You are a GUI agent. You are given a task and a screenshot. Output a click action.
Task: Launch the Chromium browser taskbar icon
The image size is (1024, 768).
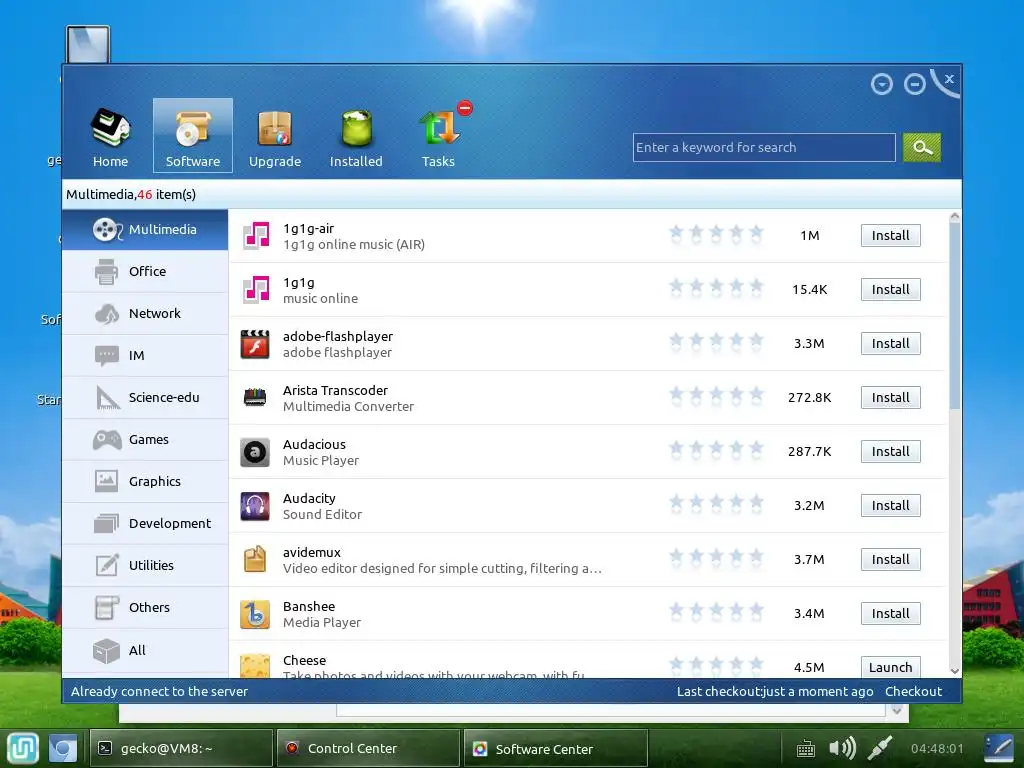coord(63,748)
